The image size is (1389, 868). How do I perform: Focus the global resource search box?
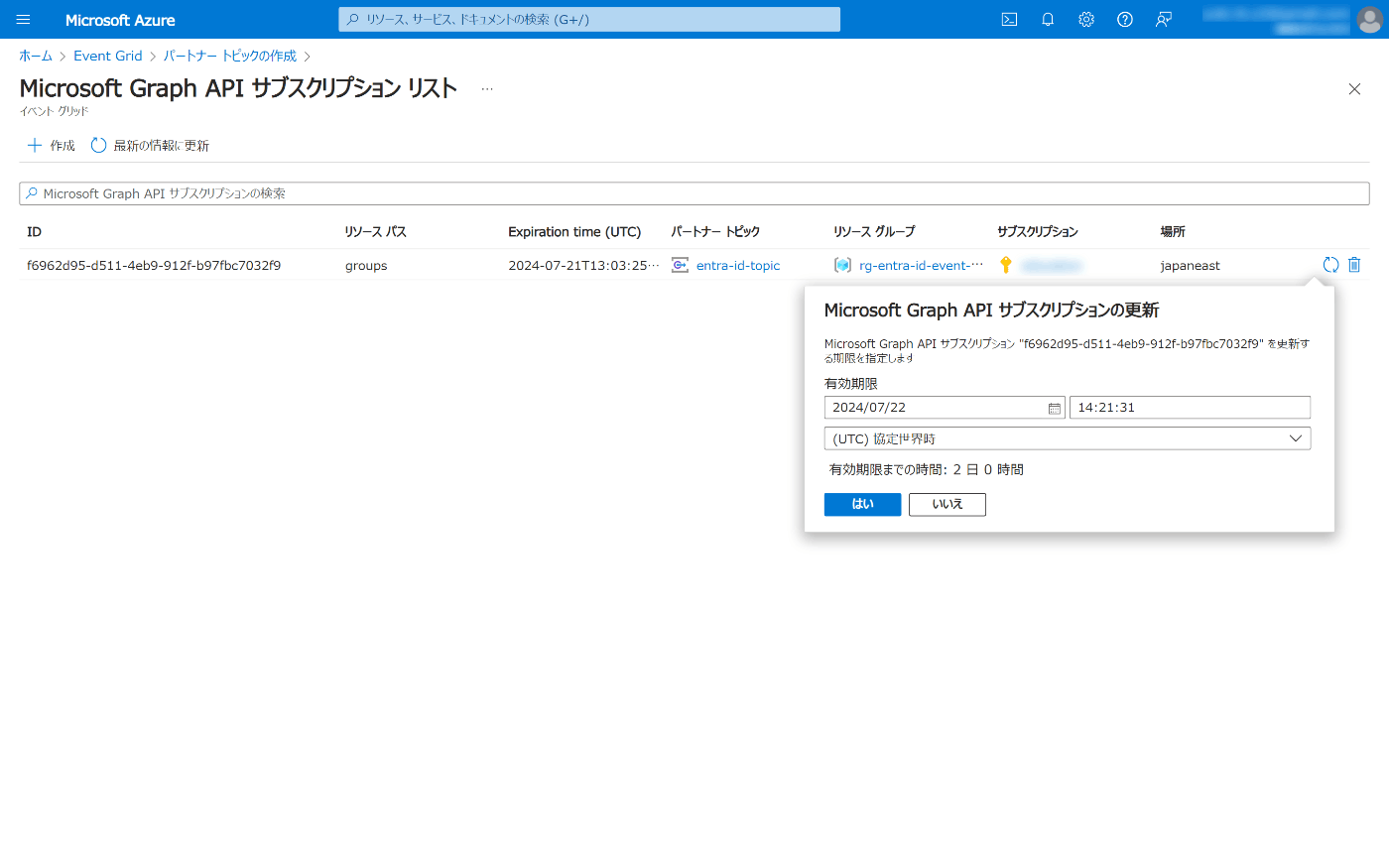click(589, 20)
